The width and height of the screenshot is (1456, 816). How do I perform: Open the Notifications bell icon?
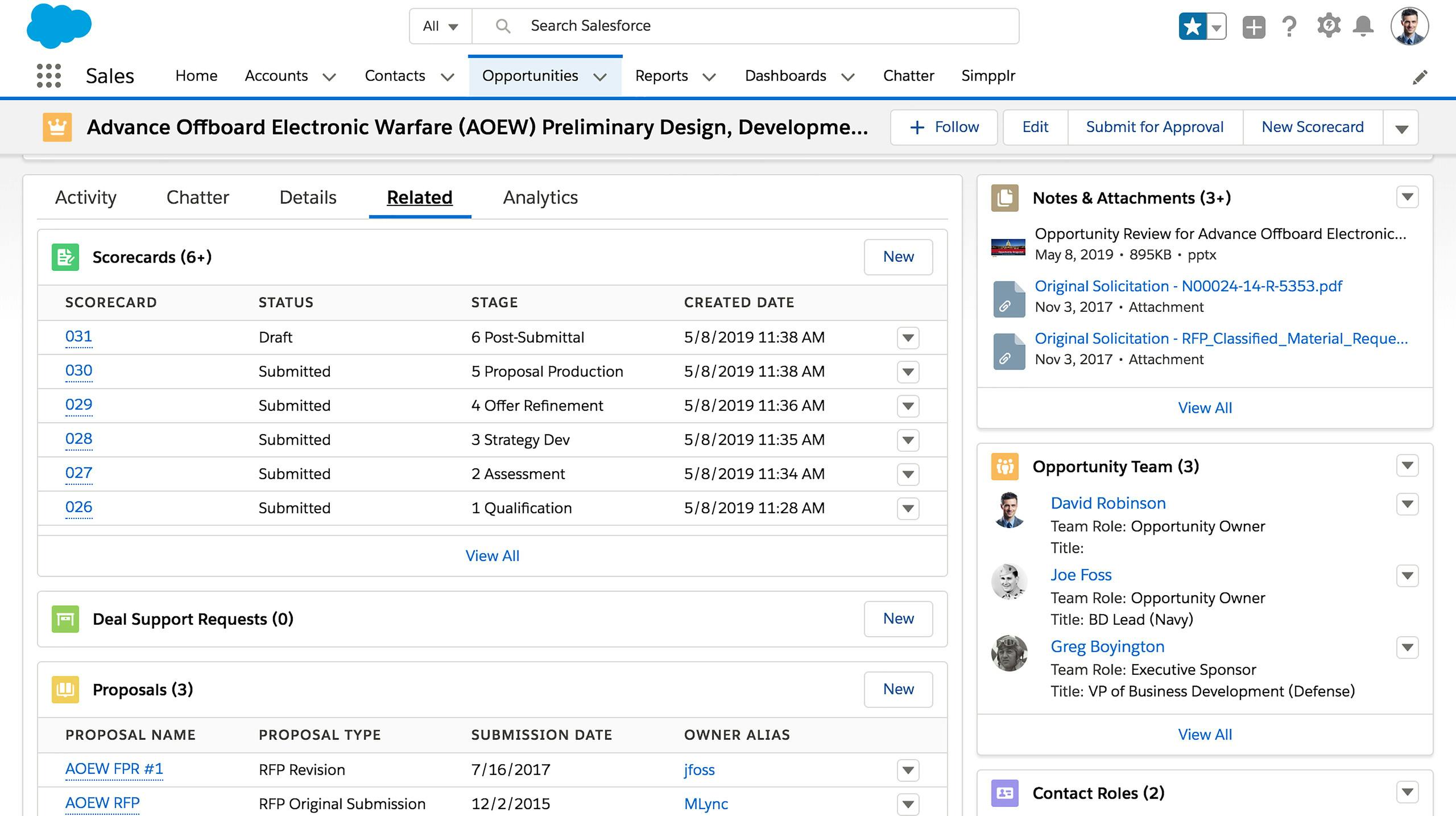pyautogui.click(x=1363, y=27)
